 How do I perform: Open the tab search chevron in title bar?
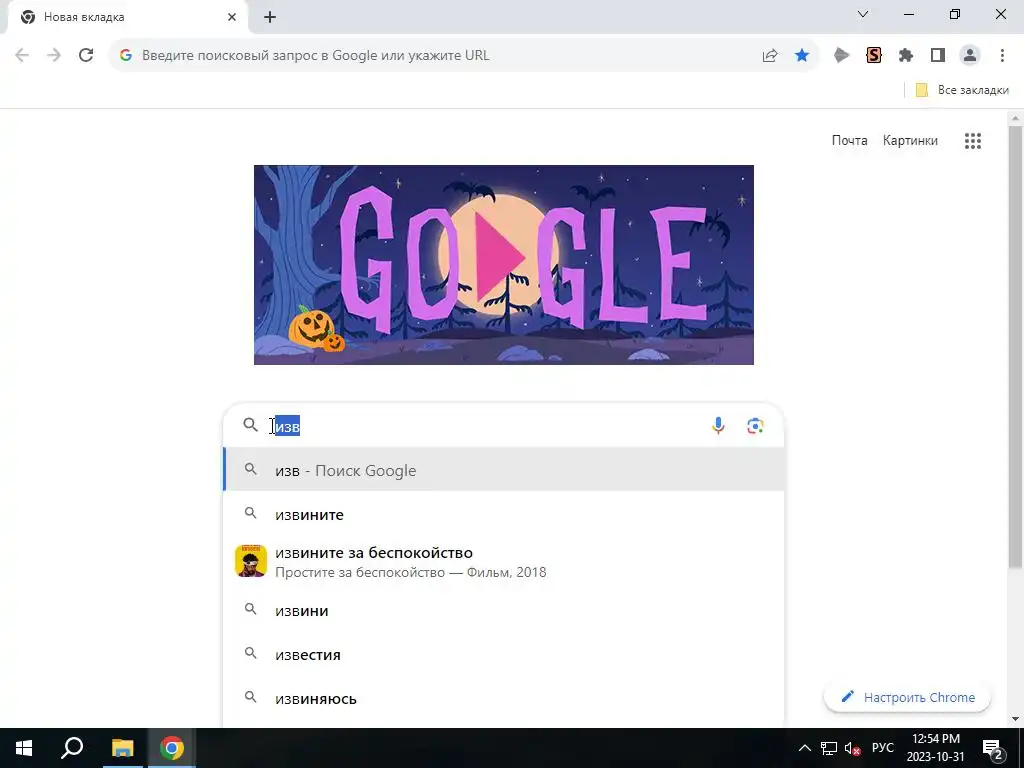point(863,14)
